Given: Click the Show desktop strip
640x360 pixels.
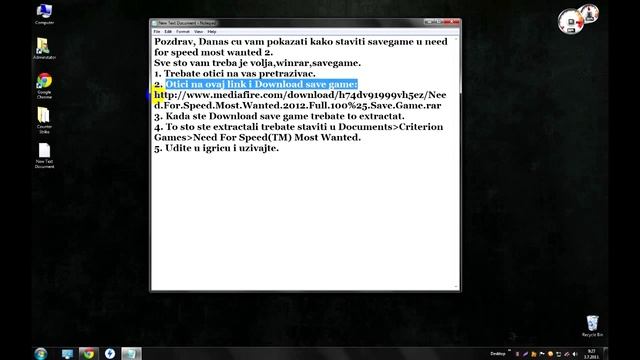Looking at the screenshot, I should (x=605, y=354).
